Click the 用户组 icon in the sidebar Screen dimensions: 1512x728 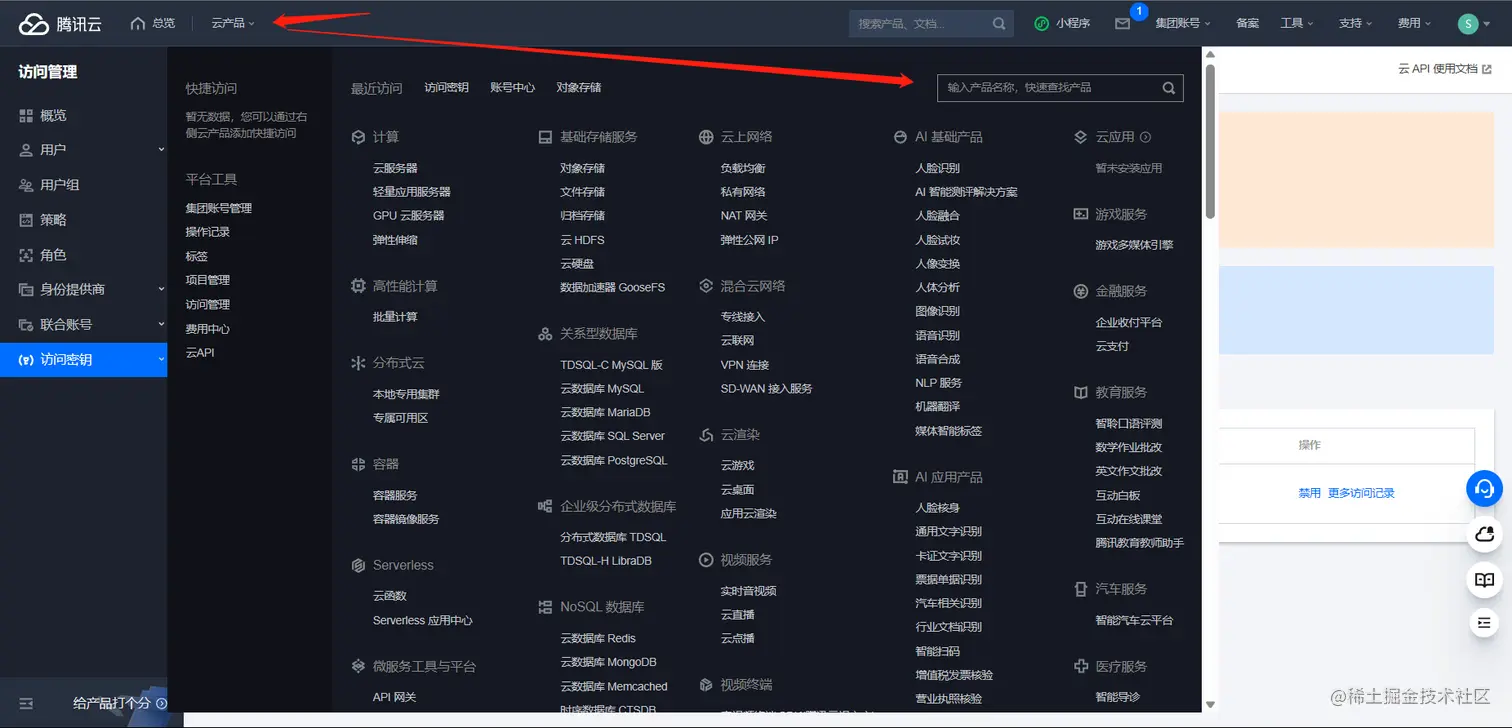click(26, 185)
